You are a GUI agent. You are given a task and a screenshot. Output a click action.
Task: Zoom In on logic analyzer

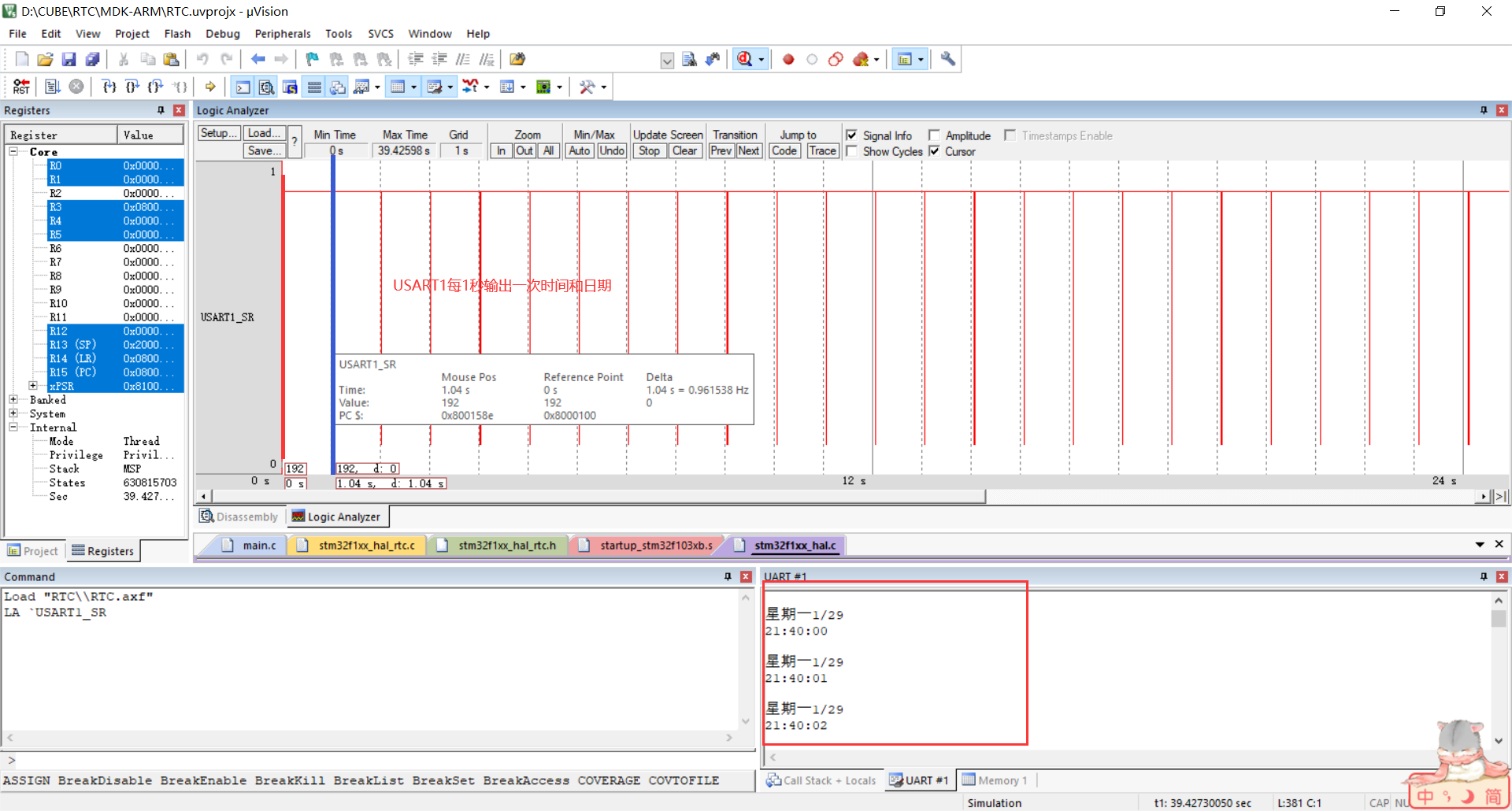point(501,150)
